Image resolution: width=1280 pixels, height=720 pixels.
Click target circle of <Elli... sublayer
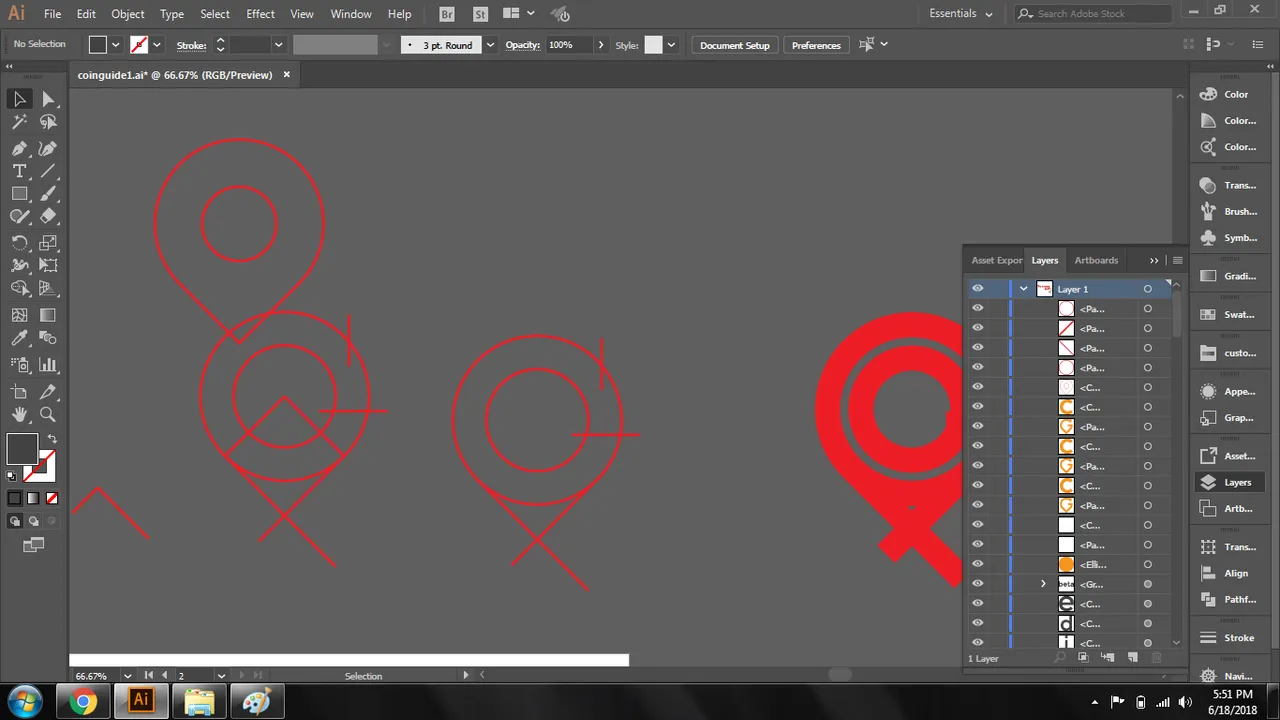pos(1147,565)
